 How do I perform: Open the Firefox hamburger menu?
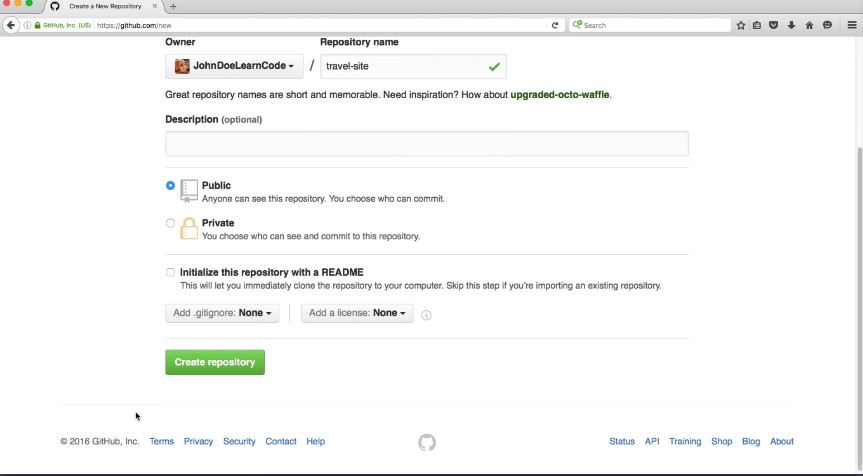pyautogui.click(x=852, y=25)
